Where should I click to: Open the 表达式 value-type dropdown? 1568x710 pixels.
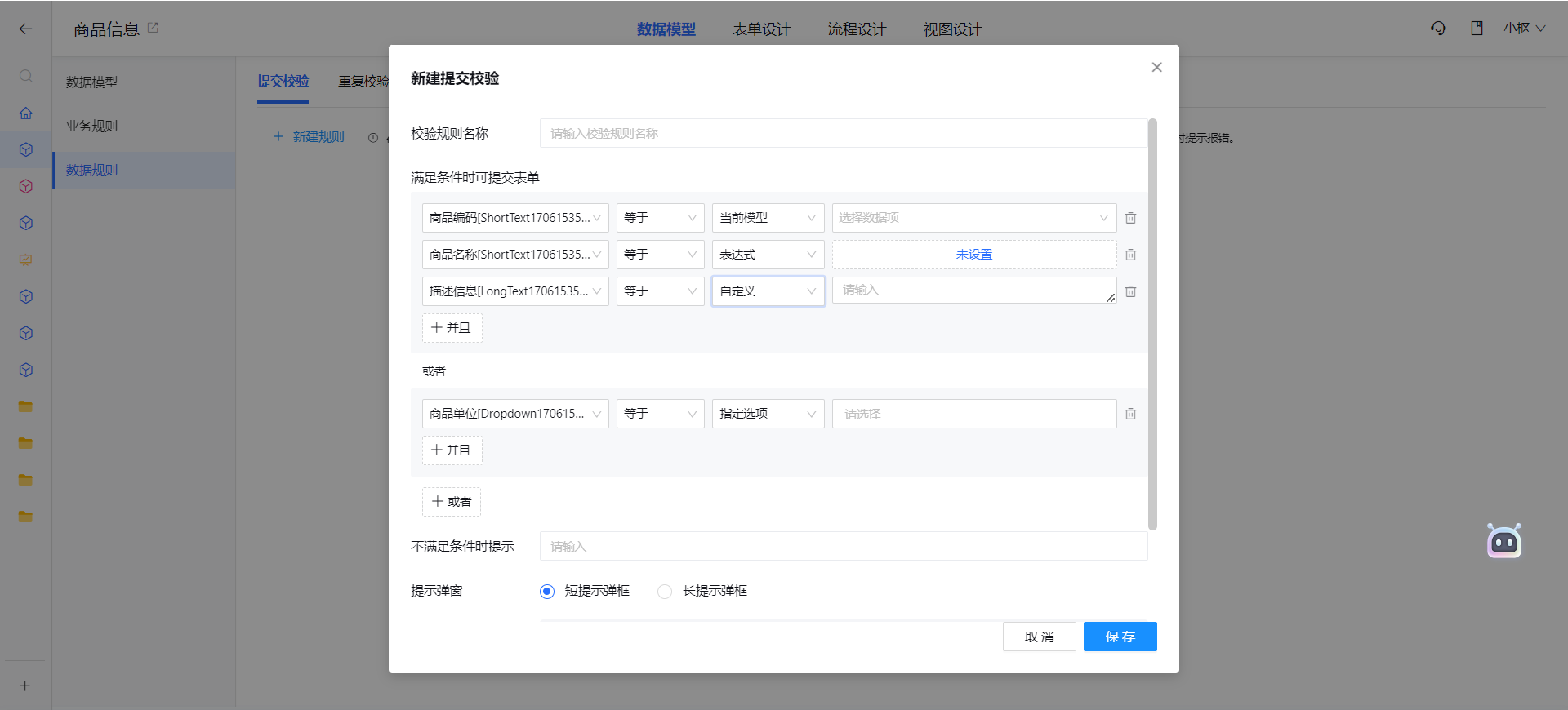768,255
